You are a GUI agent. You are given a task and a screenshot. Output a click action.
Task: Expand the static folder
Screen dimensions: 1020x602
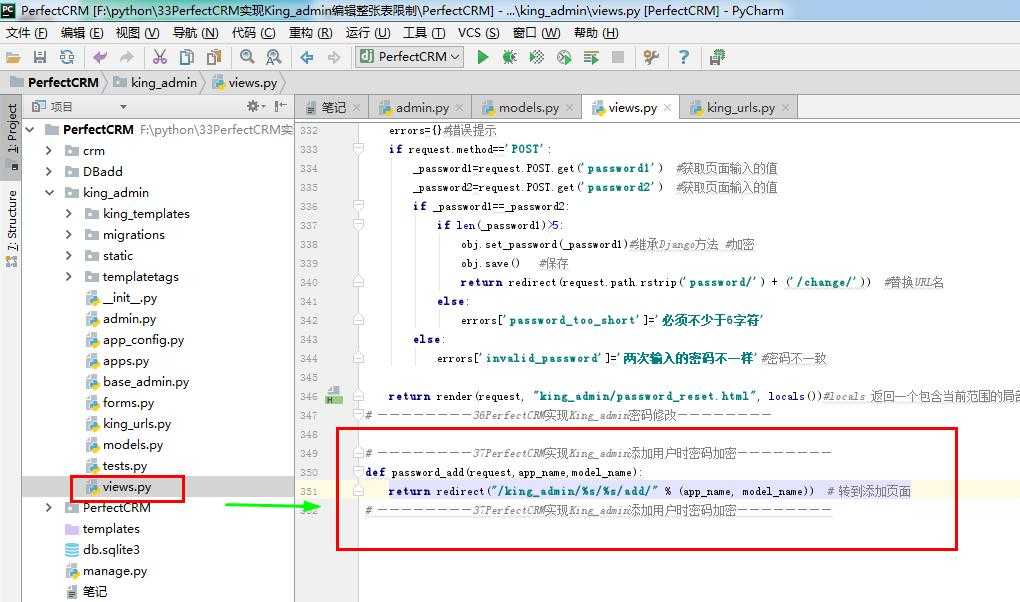coord(68,256)
